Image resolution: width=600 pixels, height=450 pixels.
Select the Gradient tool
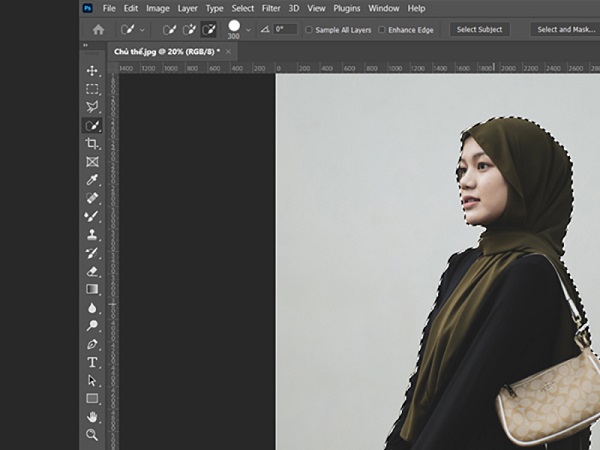92,289
